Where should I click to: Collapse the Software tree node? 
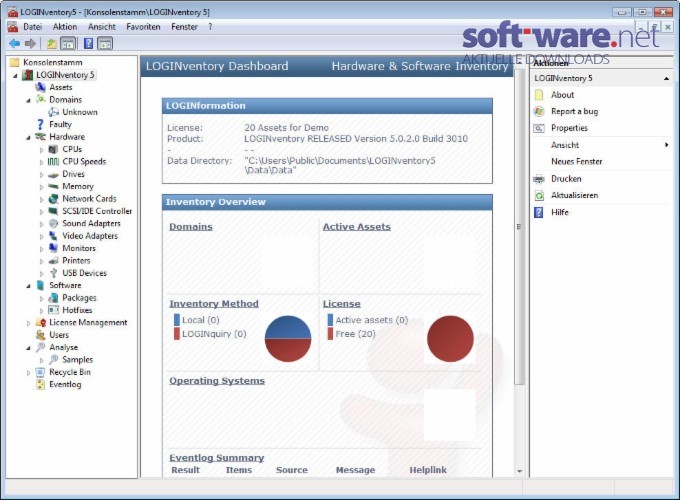[29, 286]
